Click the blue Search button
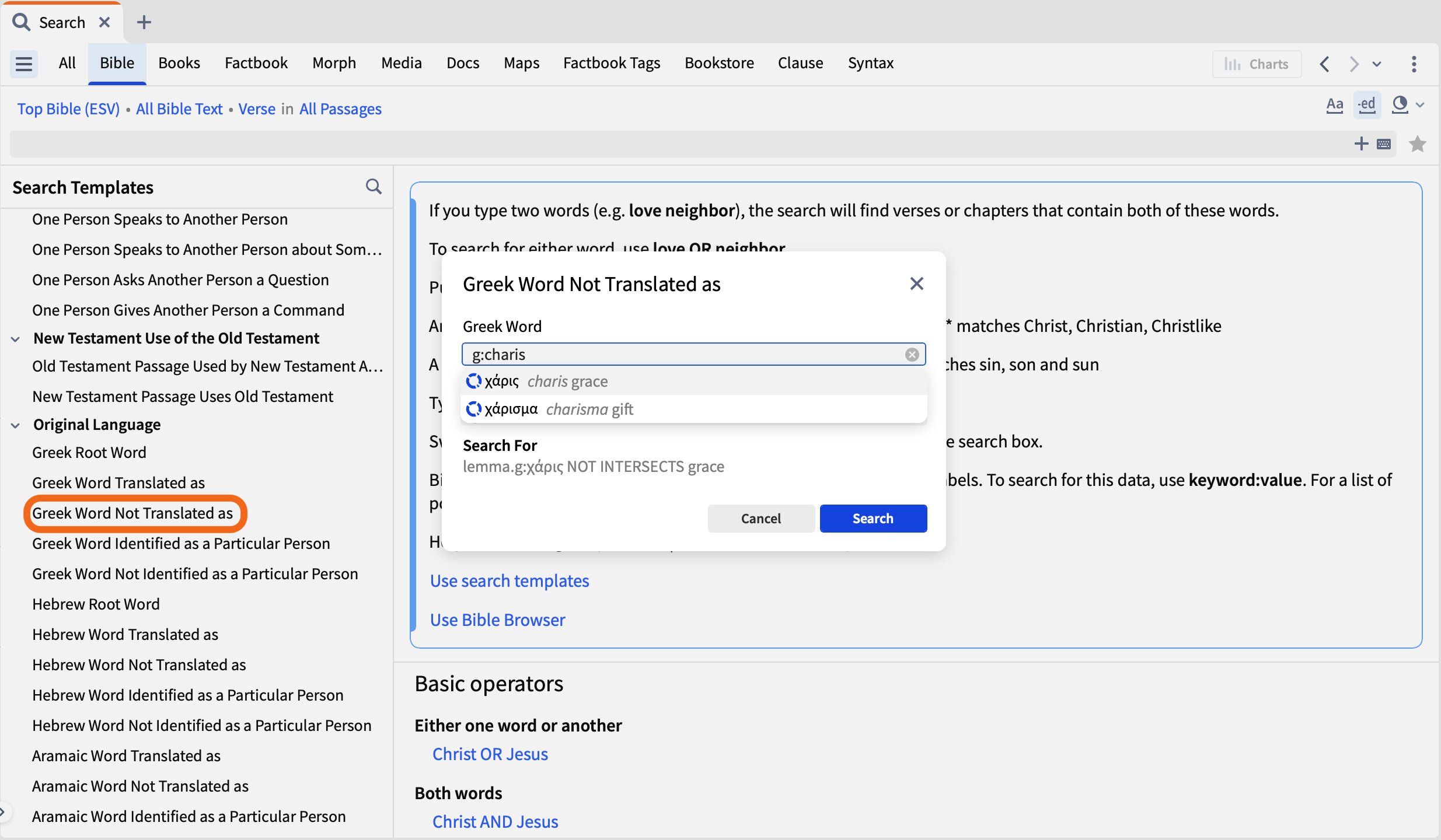Image resolution: width=1441 pixels, height=840 pixels. coord(873,518)
